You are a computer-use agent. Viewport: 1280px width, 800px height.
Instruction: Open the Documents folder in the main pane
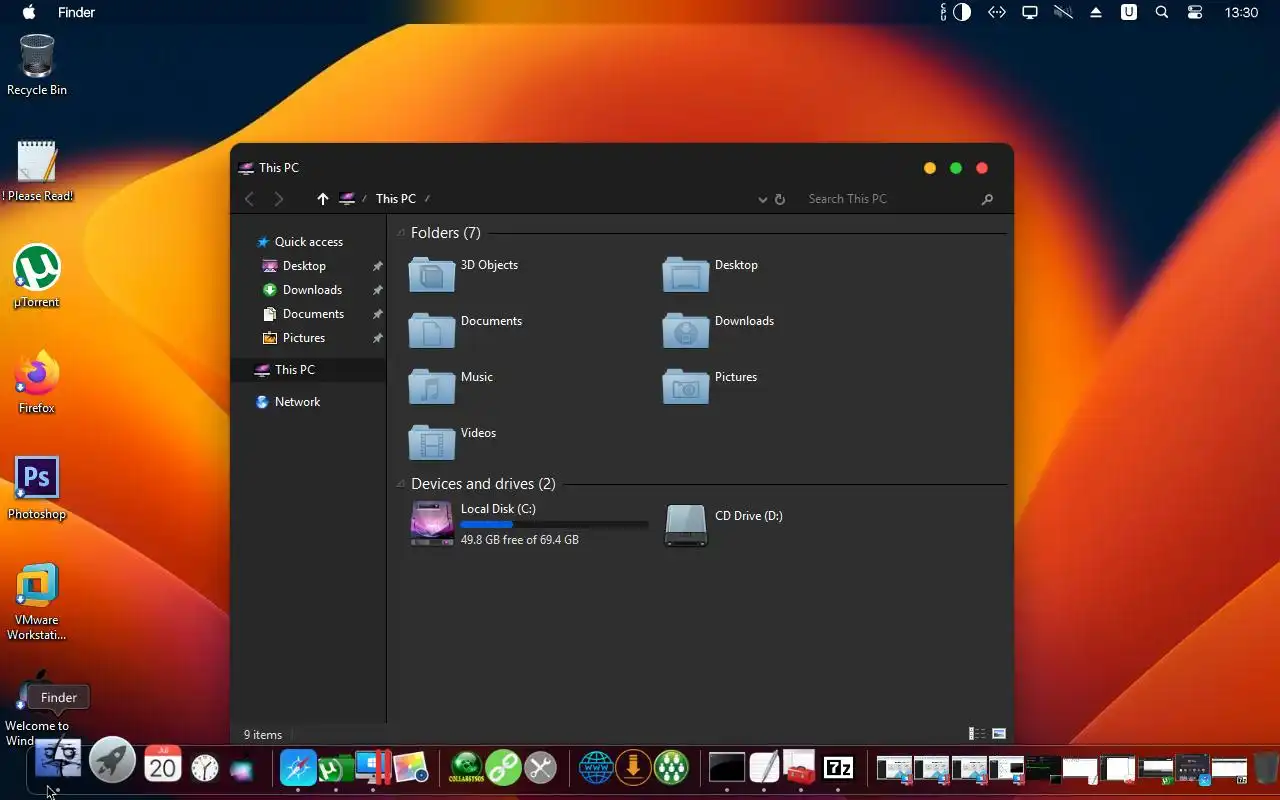click(466, 330)
